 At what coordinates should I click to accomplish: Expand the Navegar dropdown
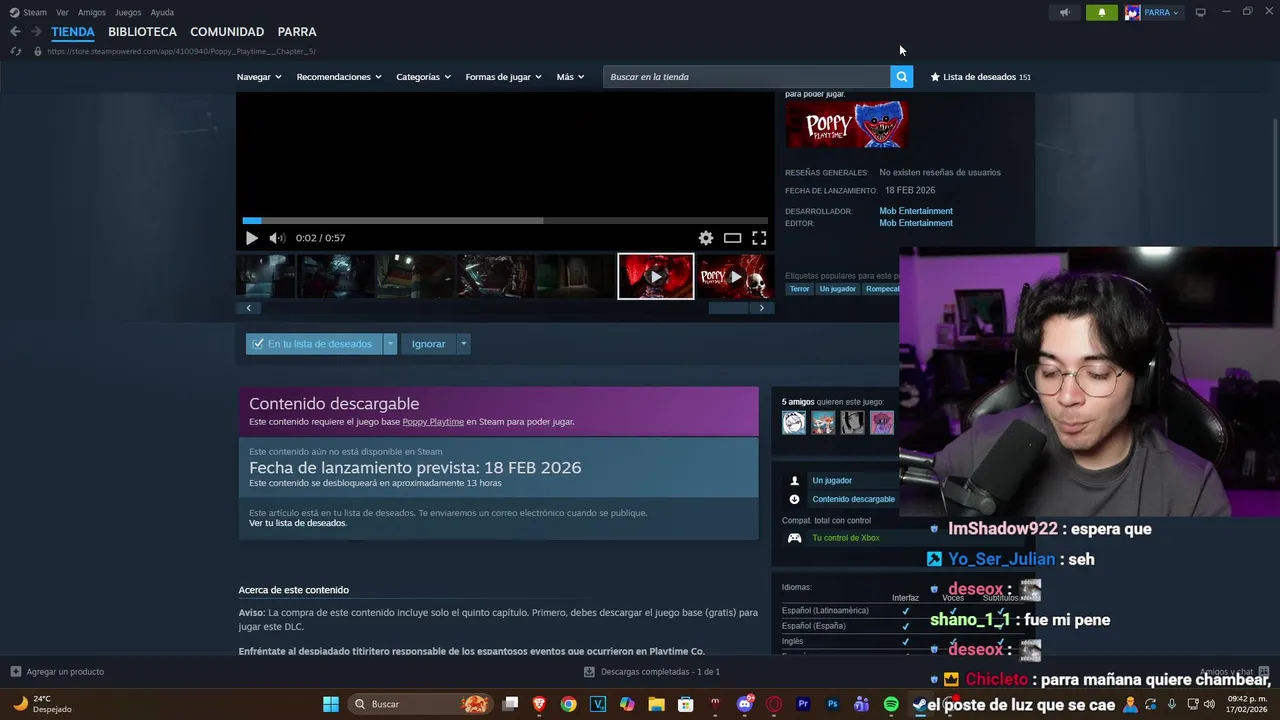pos(259,77)
